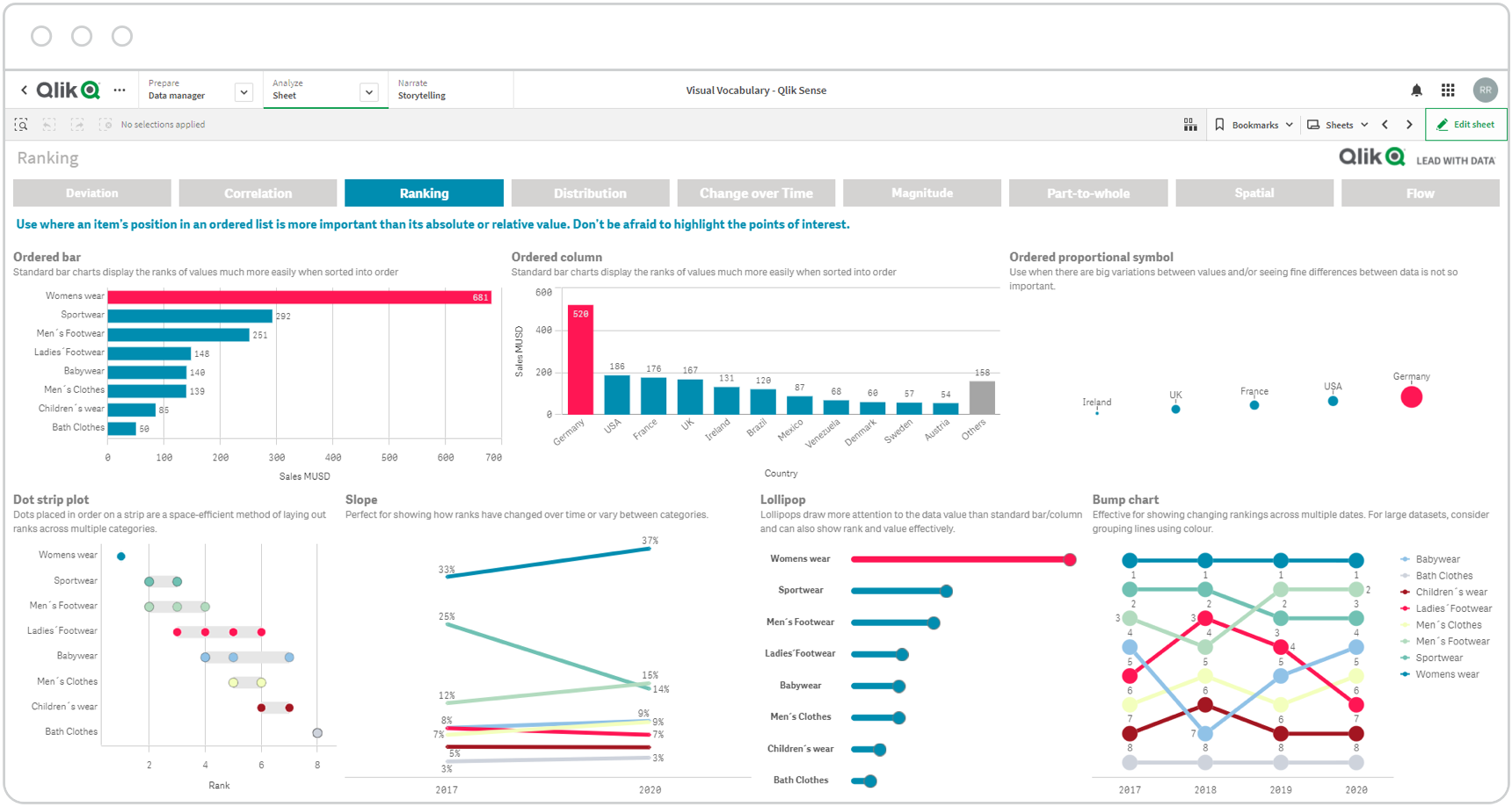Click Bath Clothes in bump chart legend
1512x807 pixels.
coord(1443,576)
